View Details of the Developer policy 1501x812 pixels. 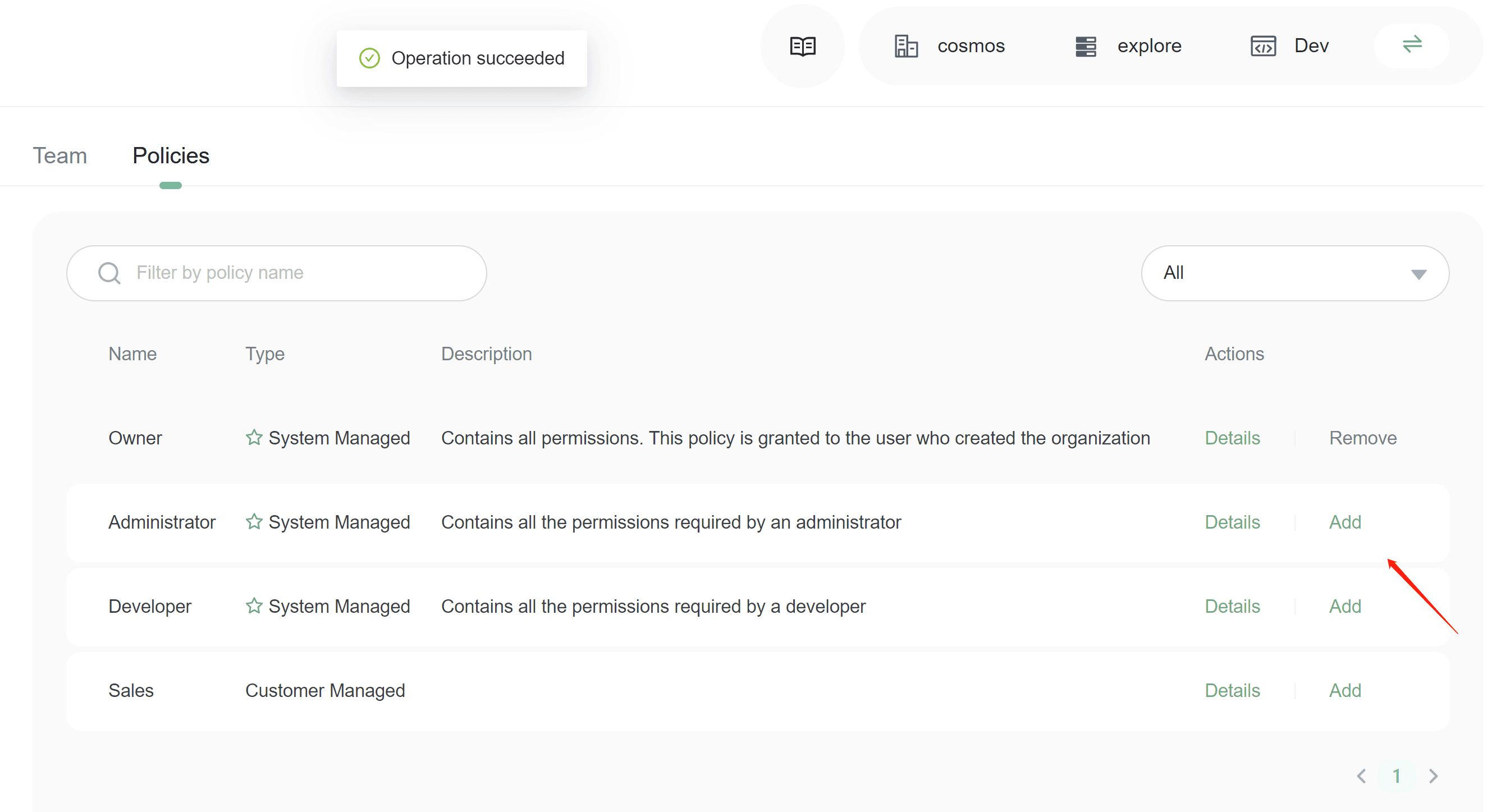[1232, 607]
